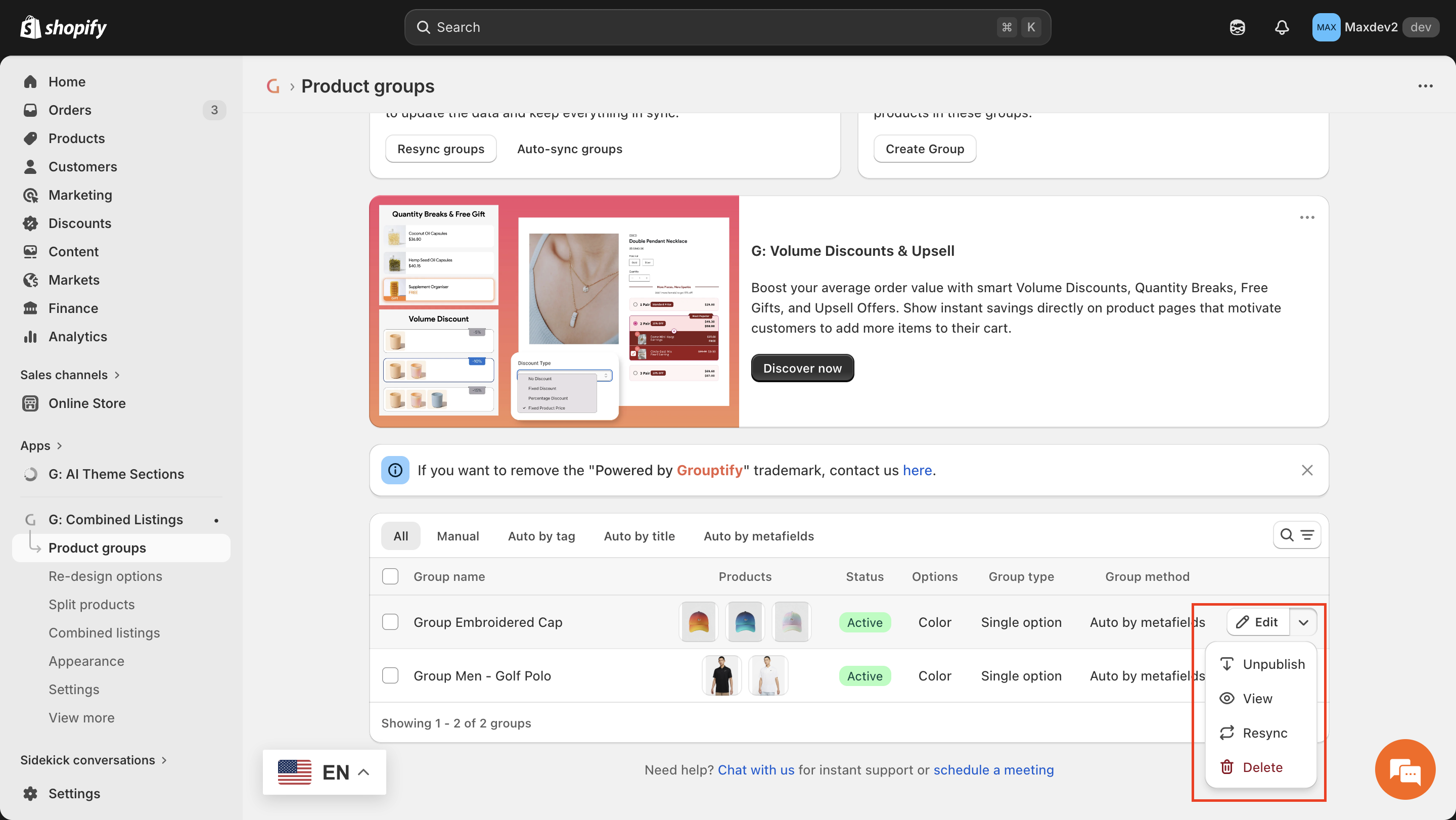
Task: Open the page-level three-dot menu beside Product groups
Action: (1425, 86)
